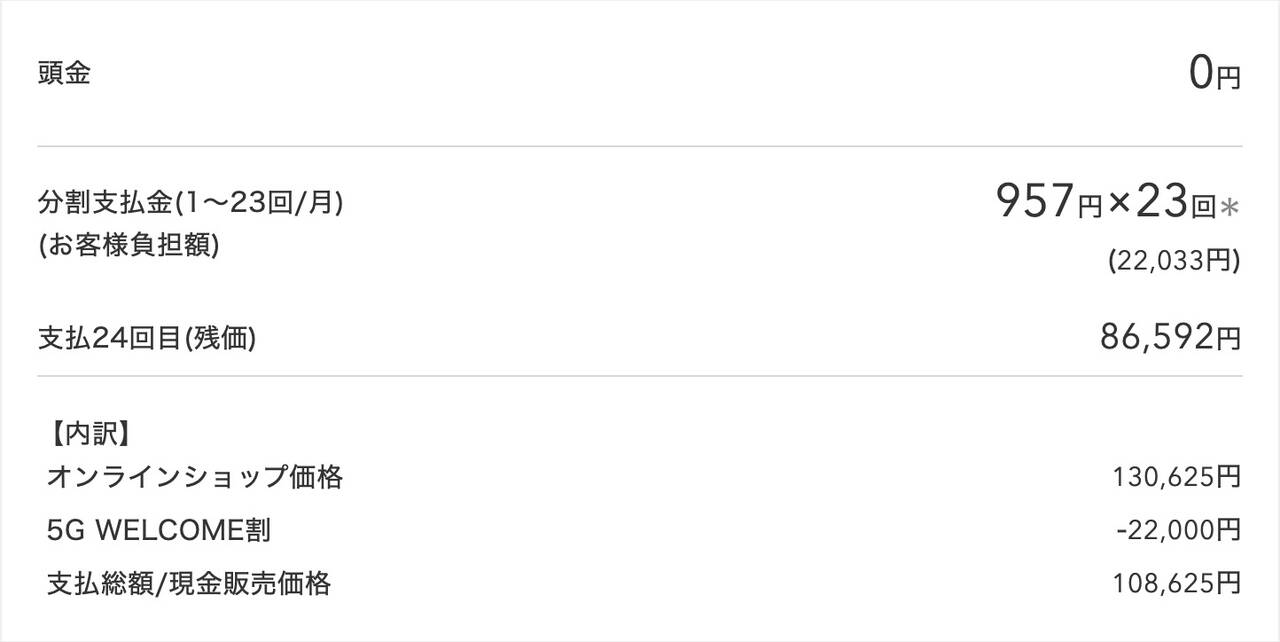
Task: Select the 分割支払金(1〜23回/月) label
Action: click(x=191, y=203)
